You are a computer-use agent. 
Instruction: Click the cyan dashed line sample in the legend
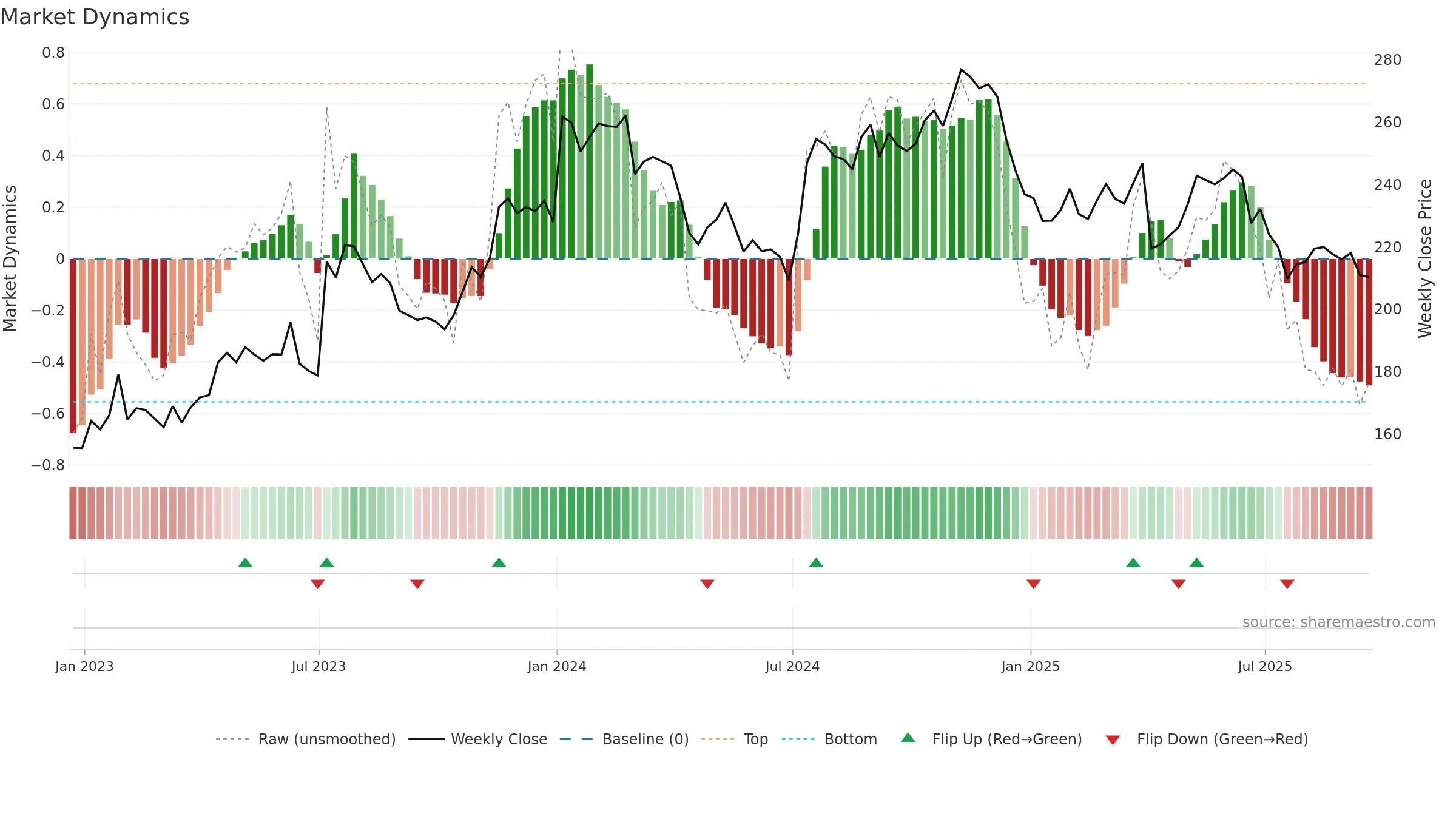(x=798, y=739)
